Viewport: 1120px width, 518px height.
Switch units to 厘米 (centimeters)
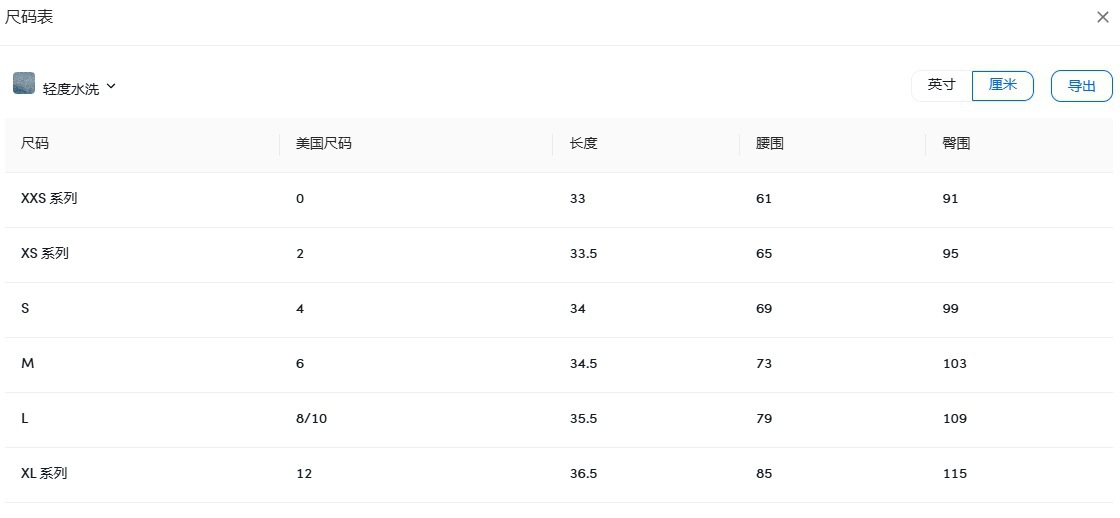[1002, 85]
